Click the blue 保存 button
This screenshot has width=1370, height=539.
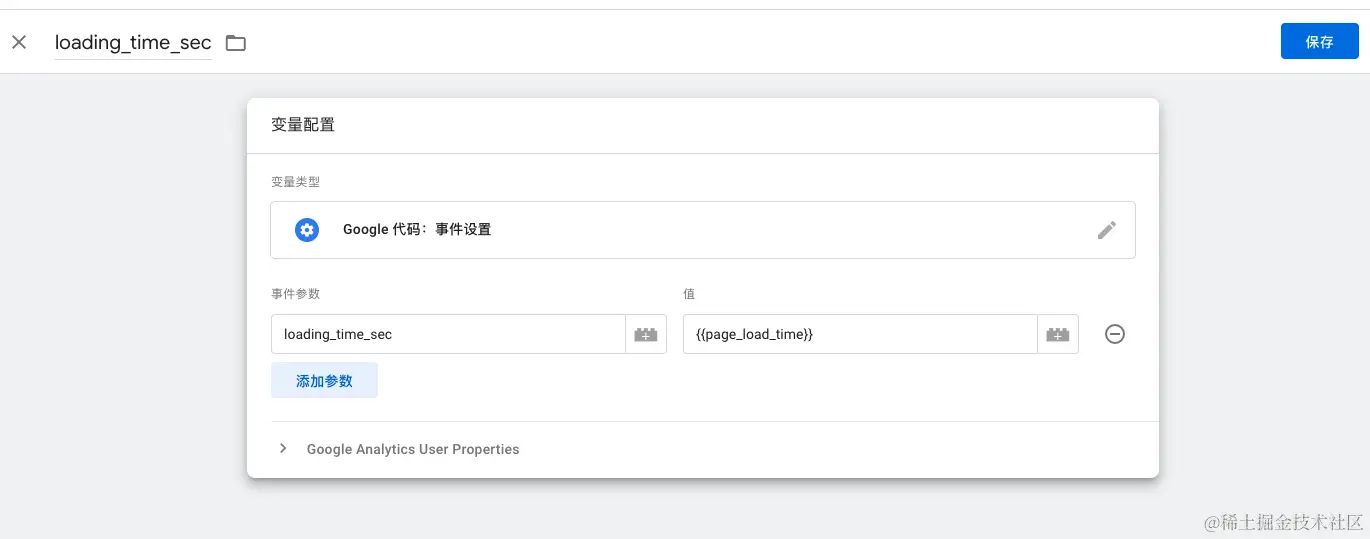1319,42
